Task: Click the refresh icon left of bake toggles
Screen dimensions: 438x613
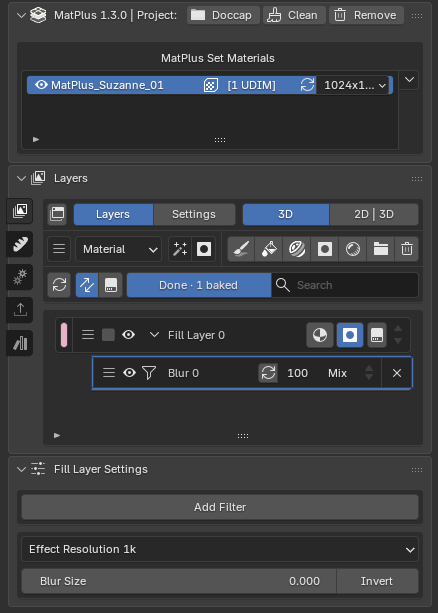Action: pyautogui.click(x=59, y=285)
